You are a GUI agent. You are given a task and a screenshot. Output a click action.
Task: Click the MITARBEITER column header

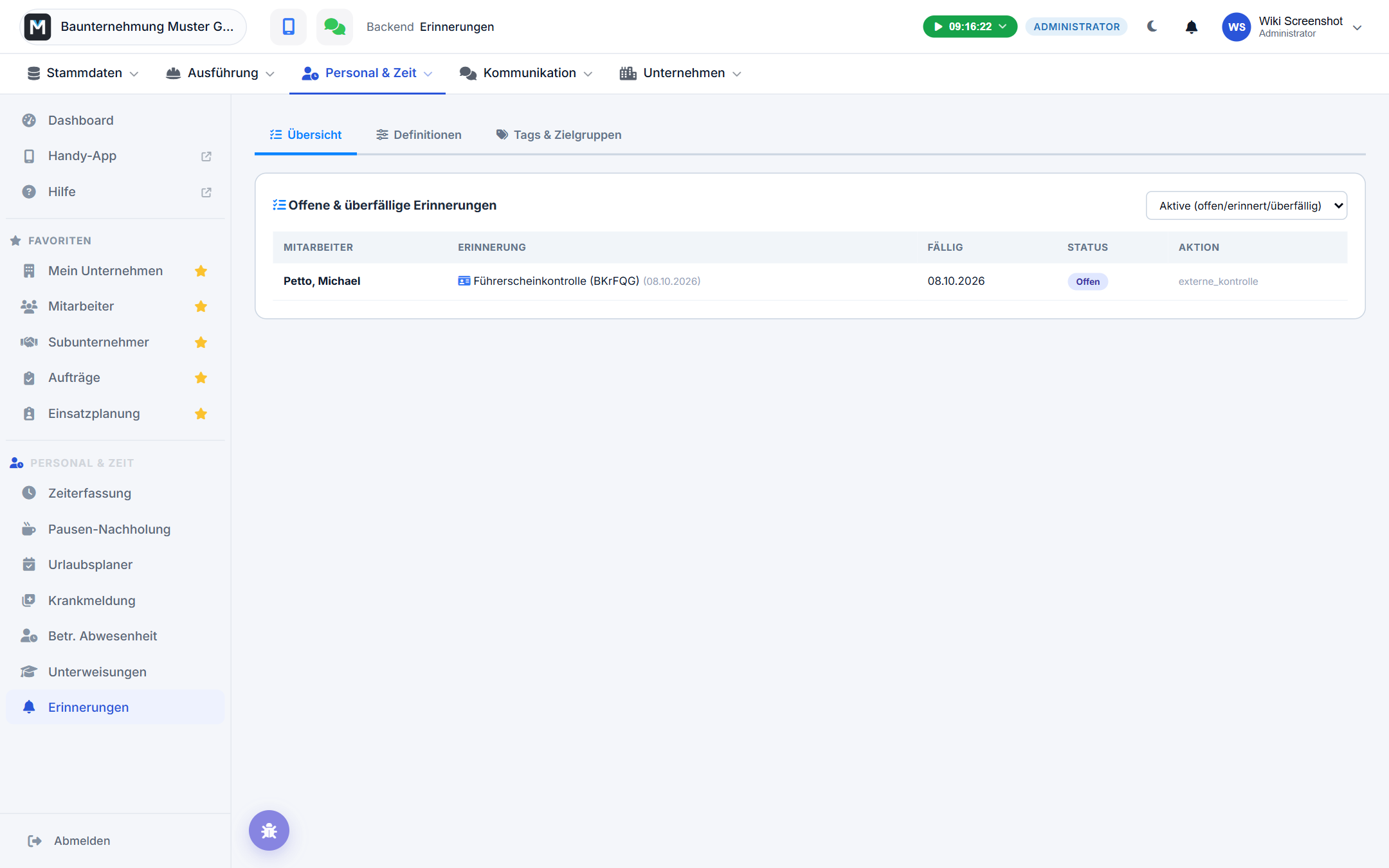click(x=318, y=248)
